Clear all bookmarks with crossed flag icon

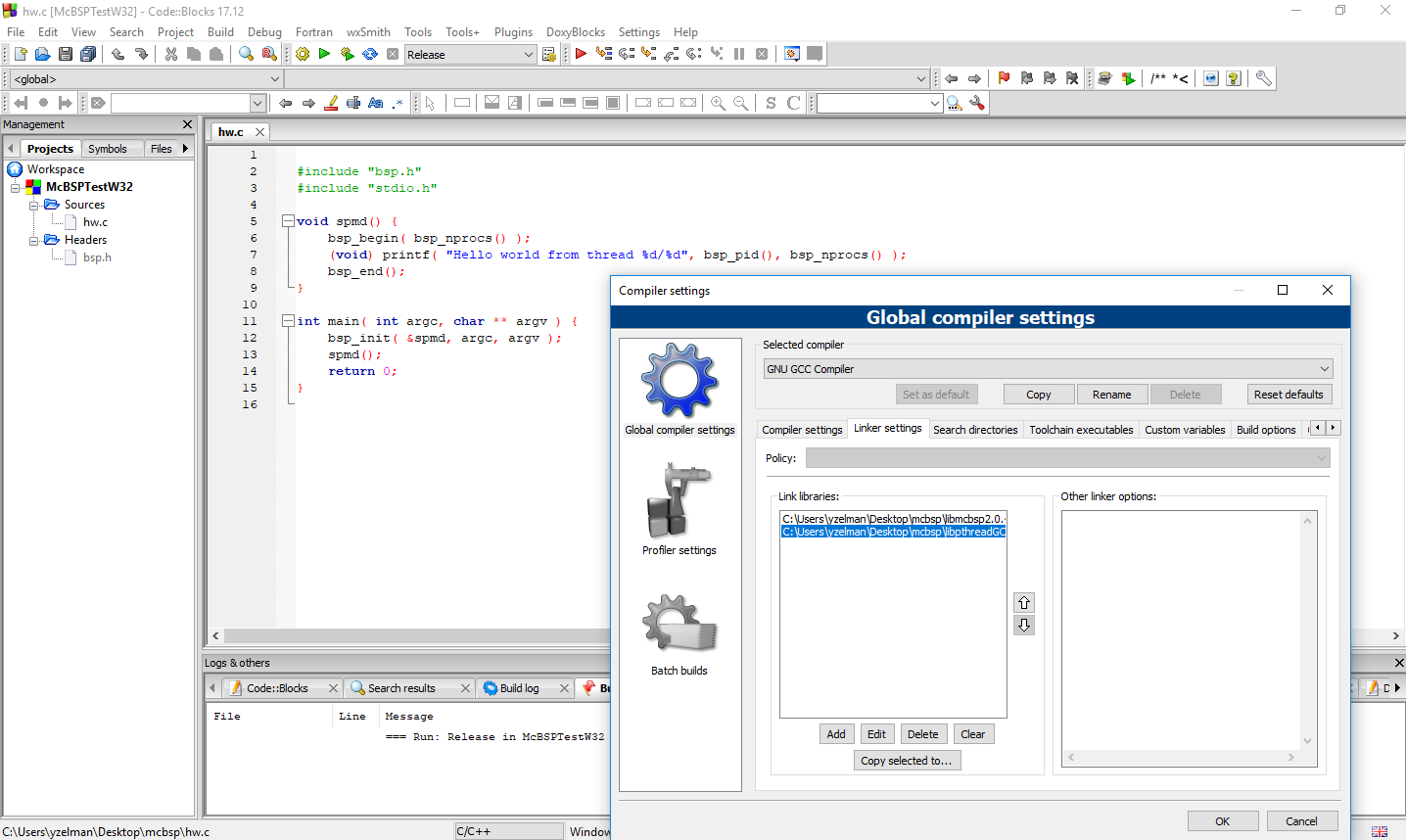(x=1072, y=78)
